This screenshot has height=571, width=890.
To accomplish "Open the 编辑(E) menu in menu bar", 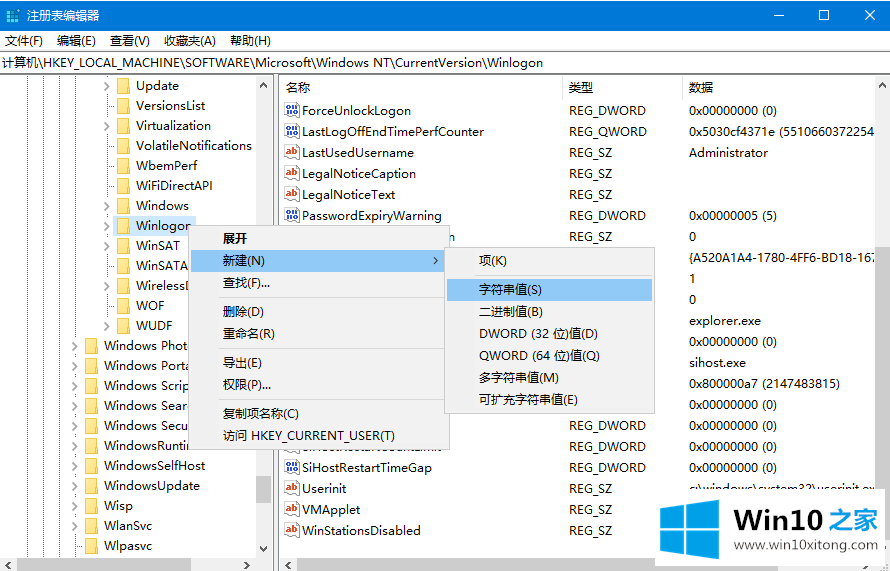I will [76, 41].
